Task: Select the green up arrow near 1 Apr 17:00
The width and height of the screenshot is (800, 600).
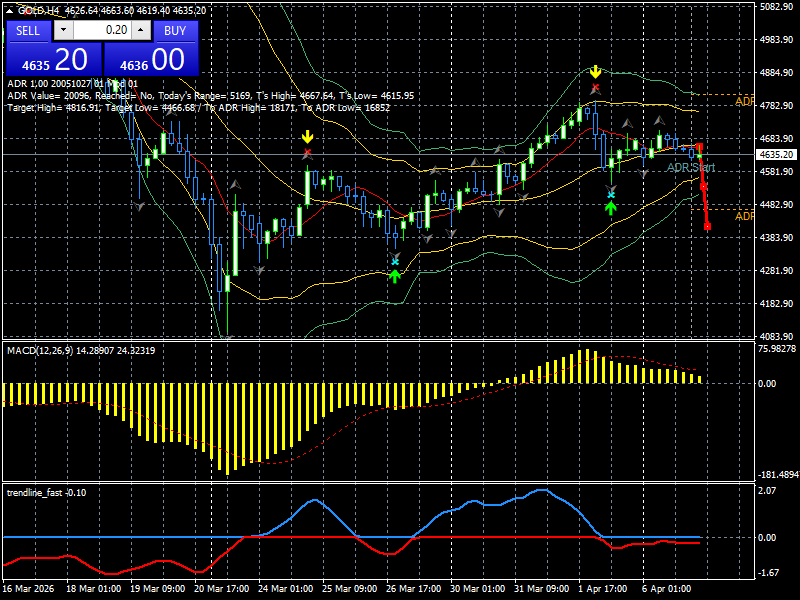Action: [611, 208]
